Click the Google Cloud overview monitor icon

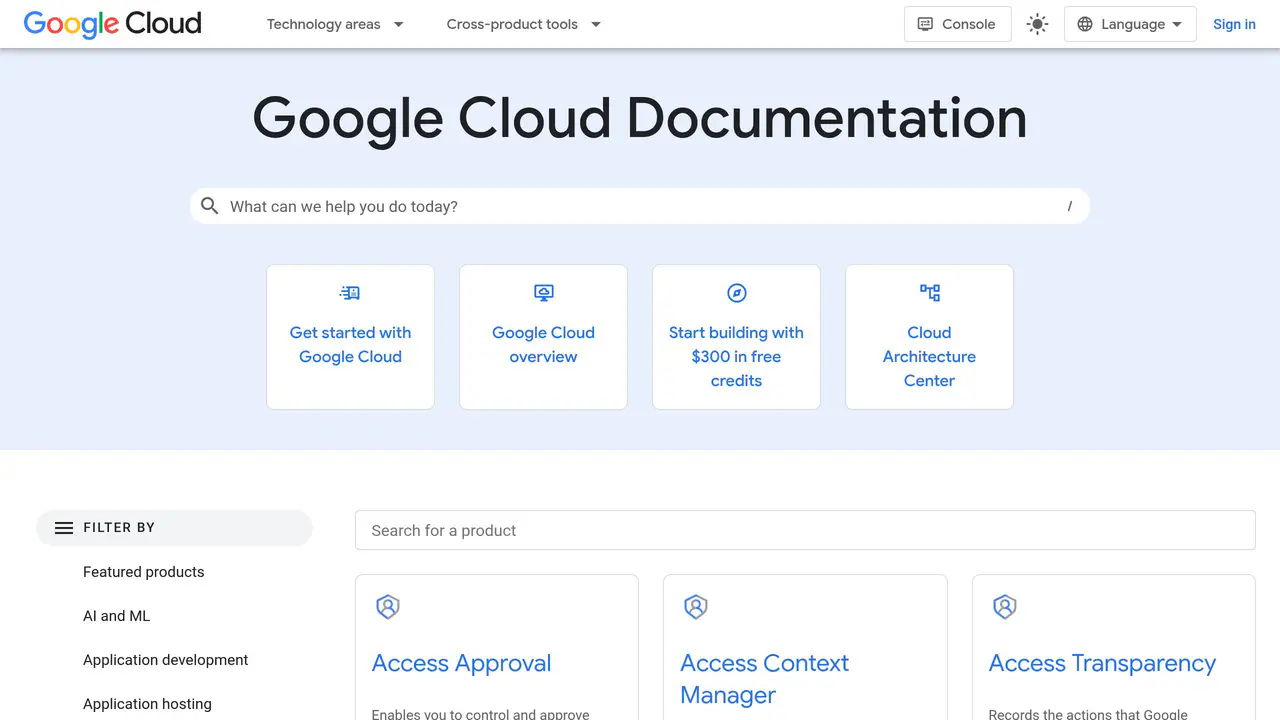[543, 293]
